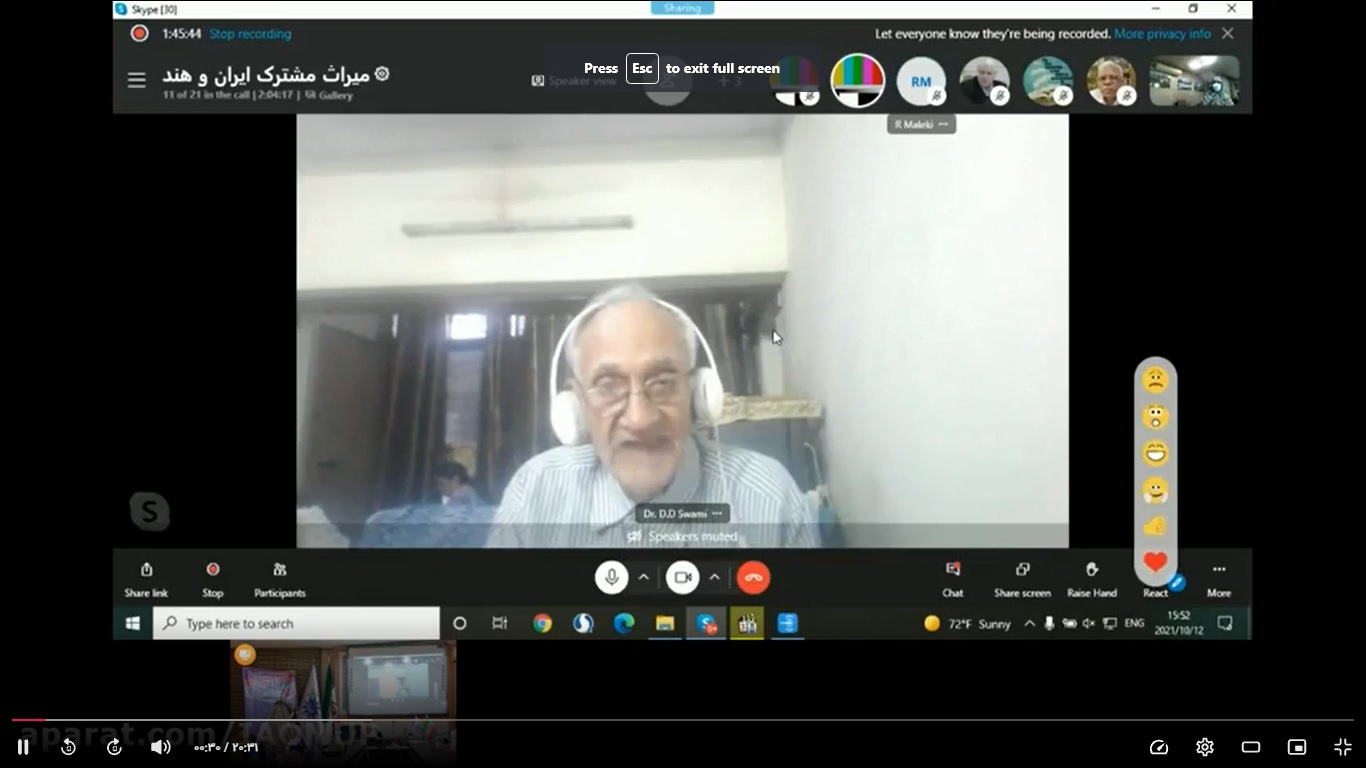Open Cortana circle icon
This screenshot has height=768, width=1366.
pos(460,623)
